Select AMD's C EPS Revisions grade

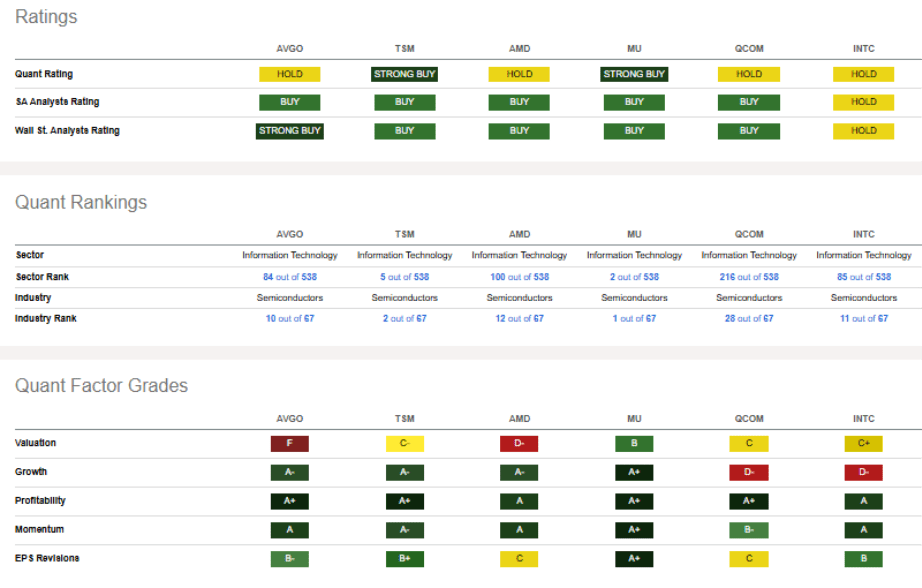click(x=519, y=559)
